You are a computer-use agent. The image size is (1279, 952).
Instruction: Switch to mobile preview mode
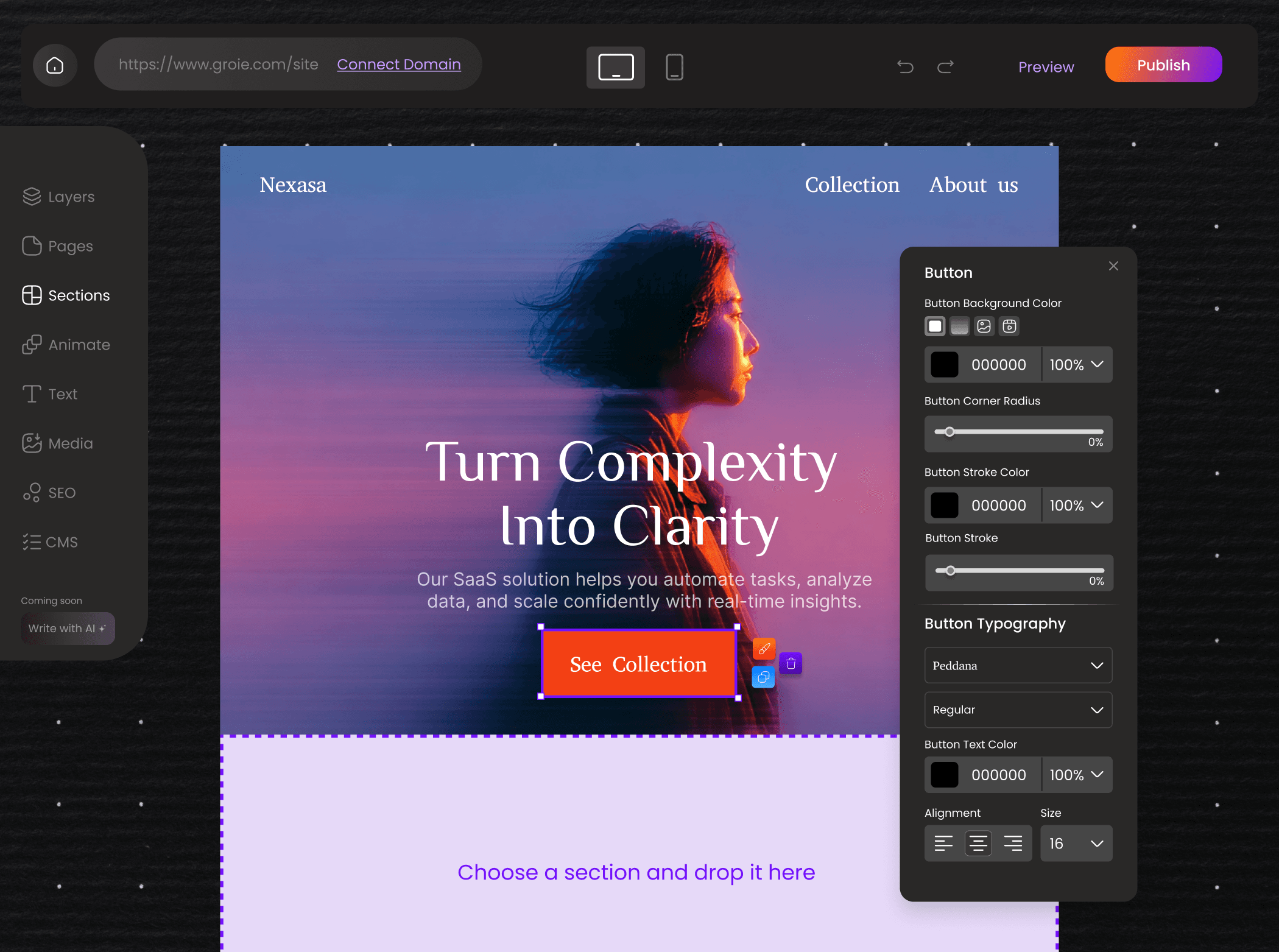coord(674,67)
